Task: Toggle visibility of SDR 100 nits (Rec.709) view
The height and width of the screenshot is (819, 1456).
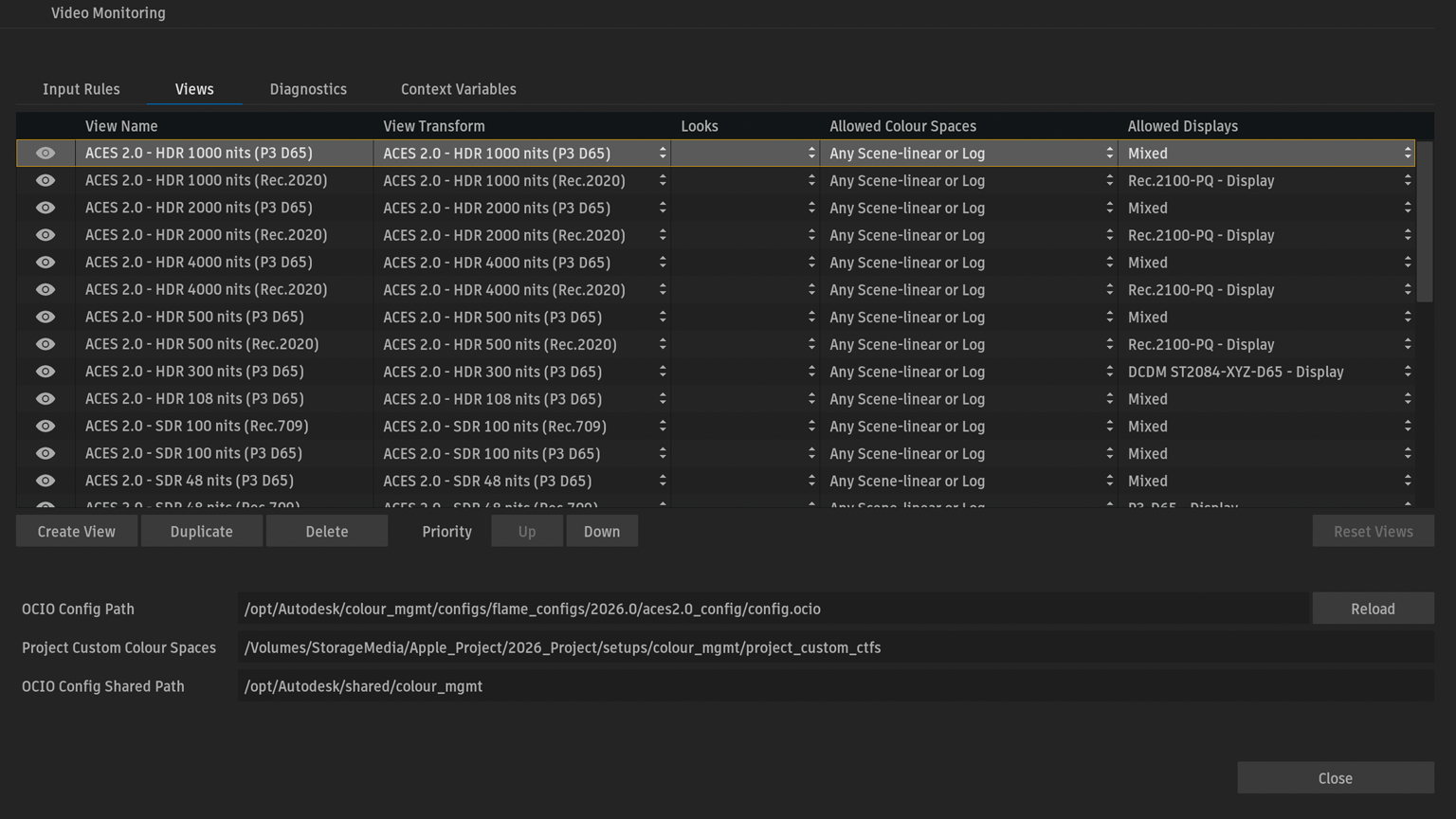Action: click(x=45, y=427)
